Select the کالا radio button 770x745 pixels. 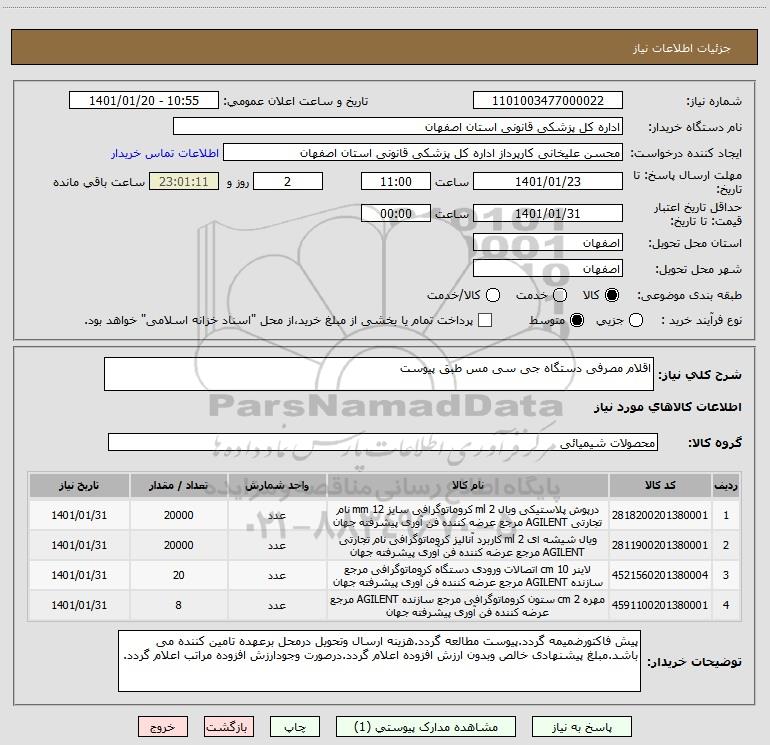(x=612, y=295)
